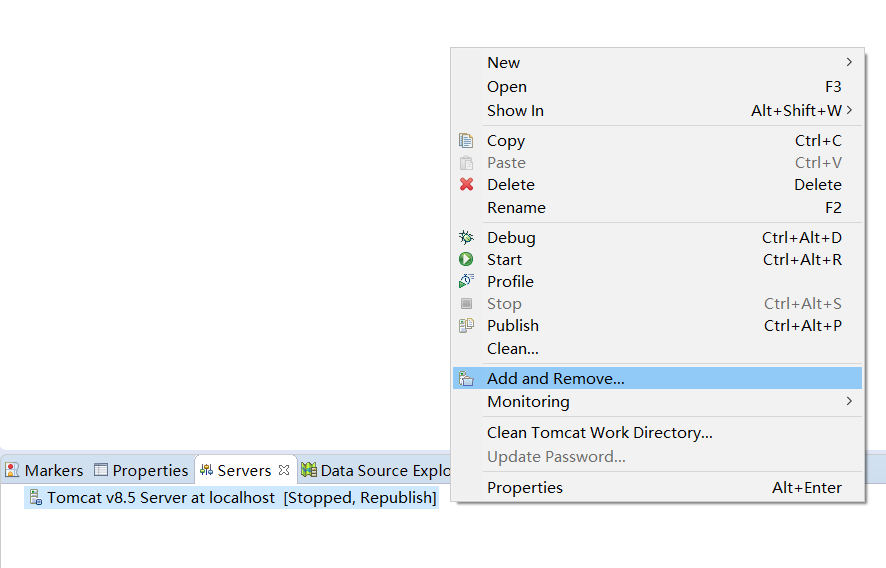Switch to the Markers tab
This screenshot has height=568, width=886.
[45, 470]
